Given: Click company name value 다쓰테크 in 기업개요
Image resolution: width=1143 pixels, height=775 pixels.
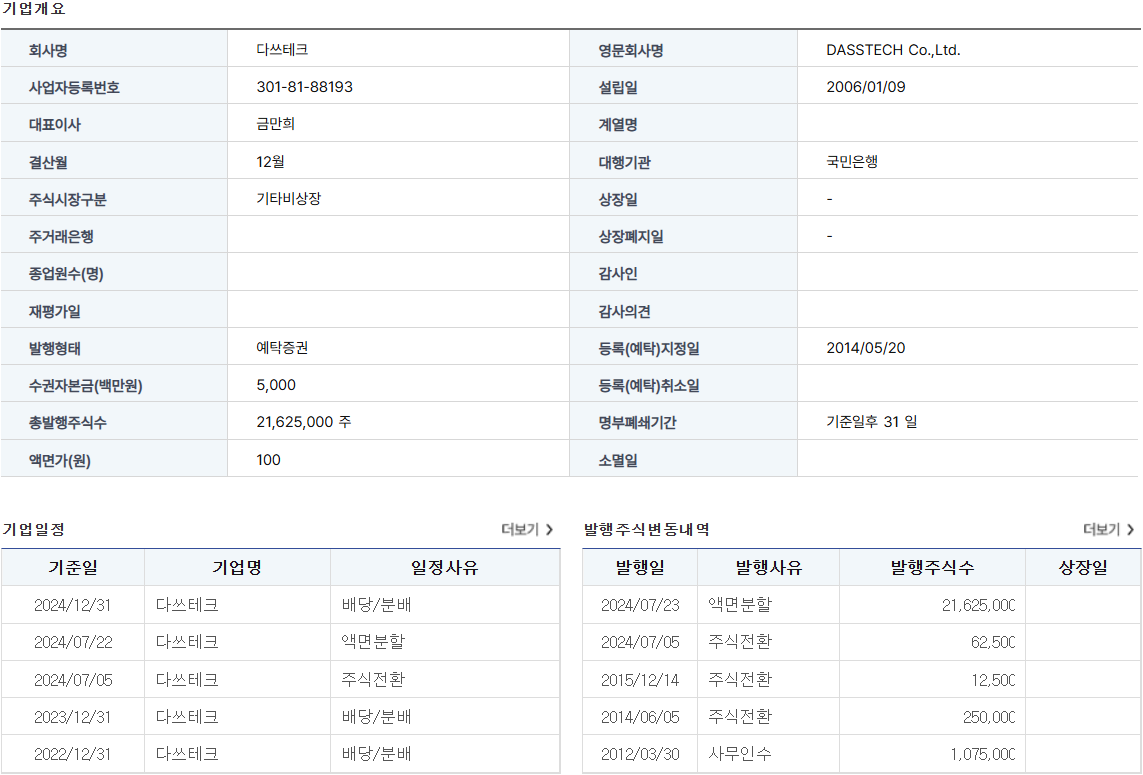Looking at the screenshot, I should click(x=282, y=49).
